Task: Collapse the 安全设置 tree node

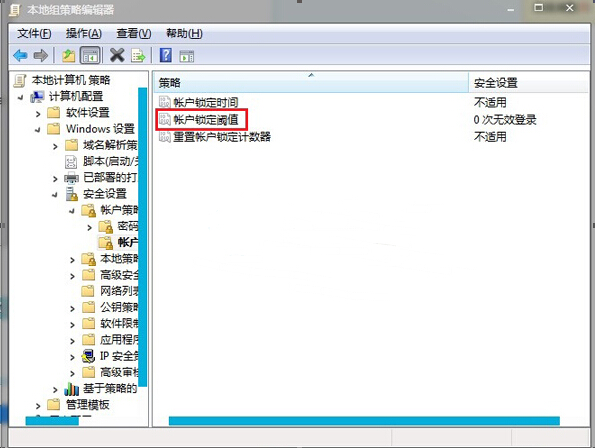Action: click(x=55, y=195)
